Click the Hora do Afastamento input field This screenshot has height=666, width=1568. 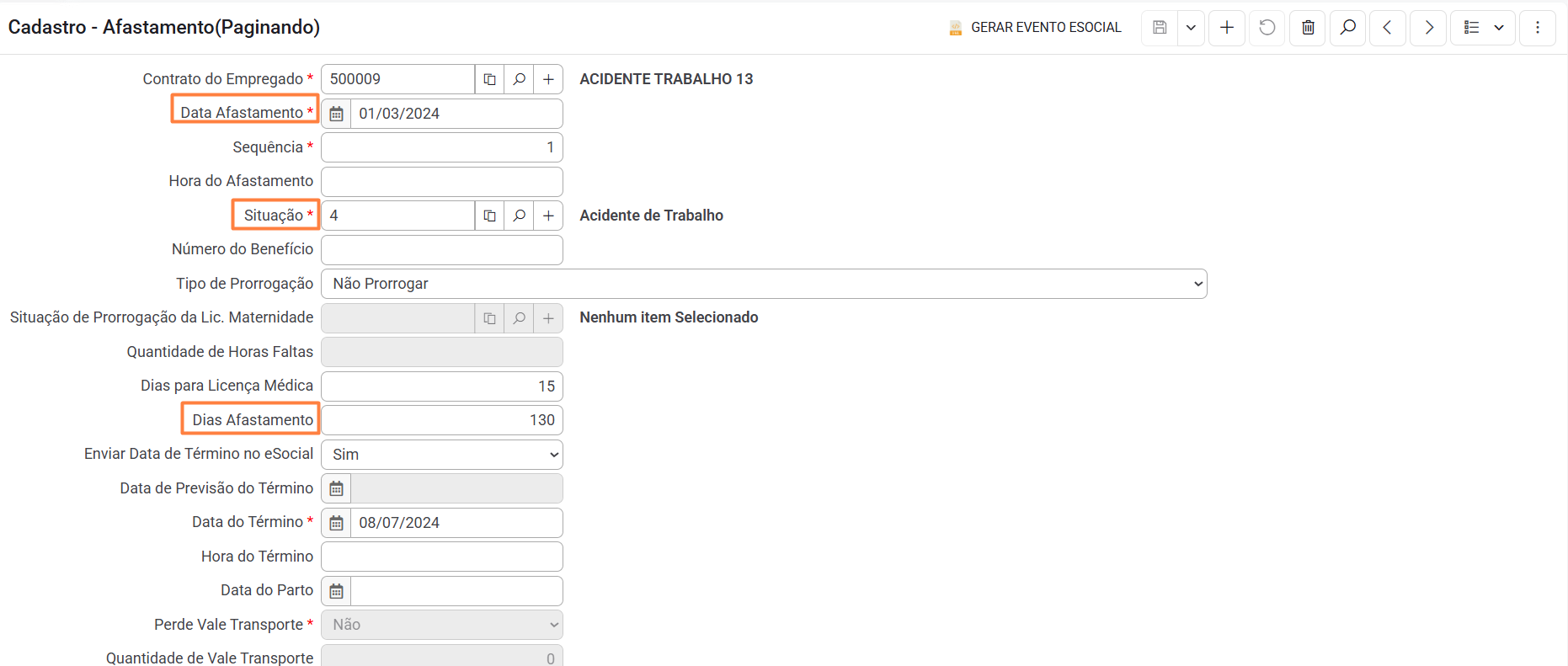click(x=441, y=182)
